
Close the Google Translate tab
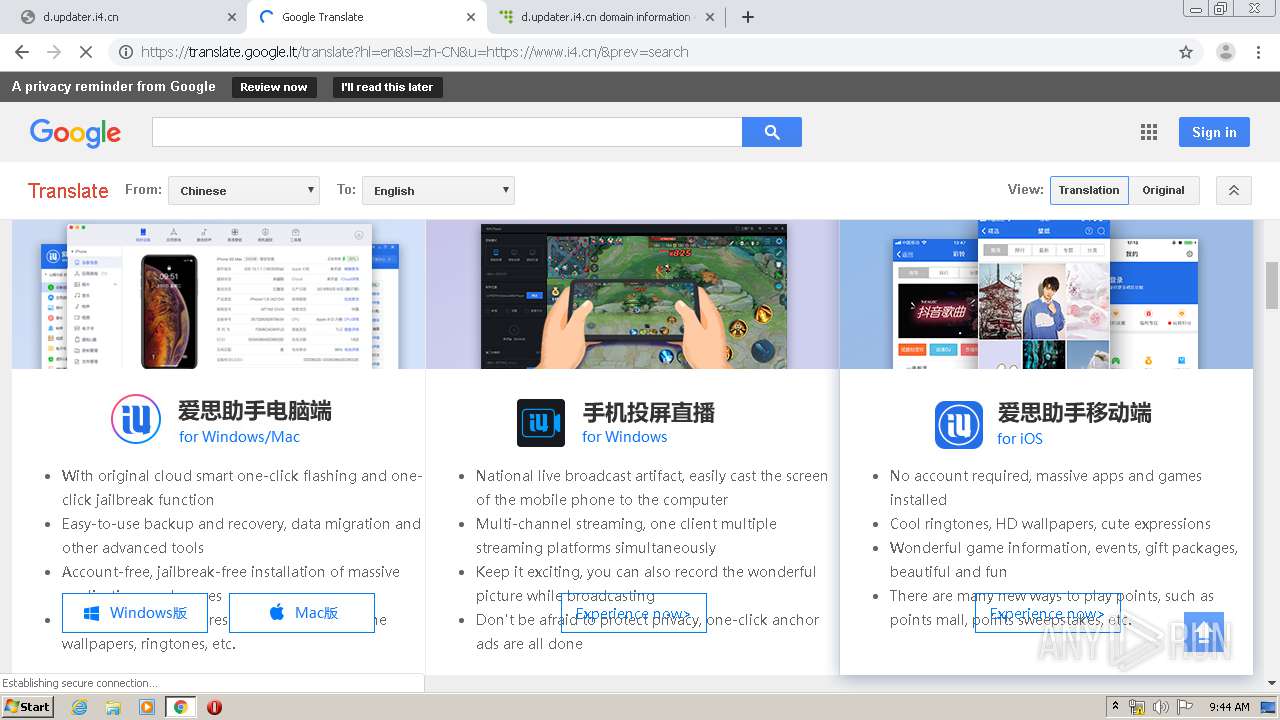pyautogui.click(x=472, y=17)
